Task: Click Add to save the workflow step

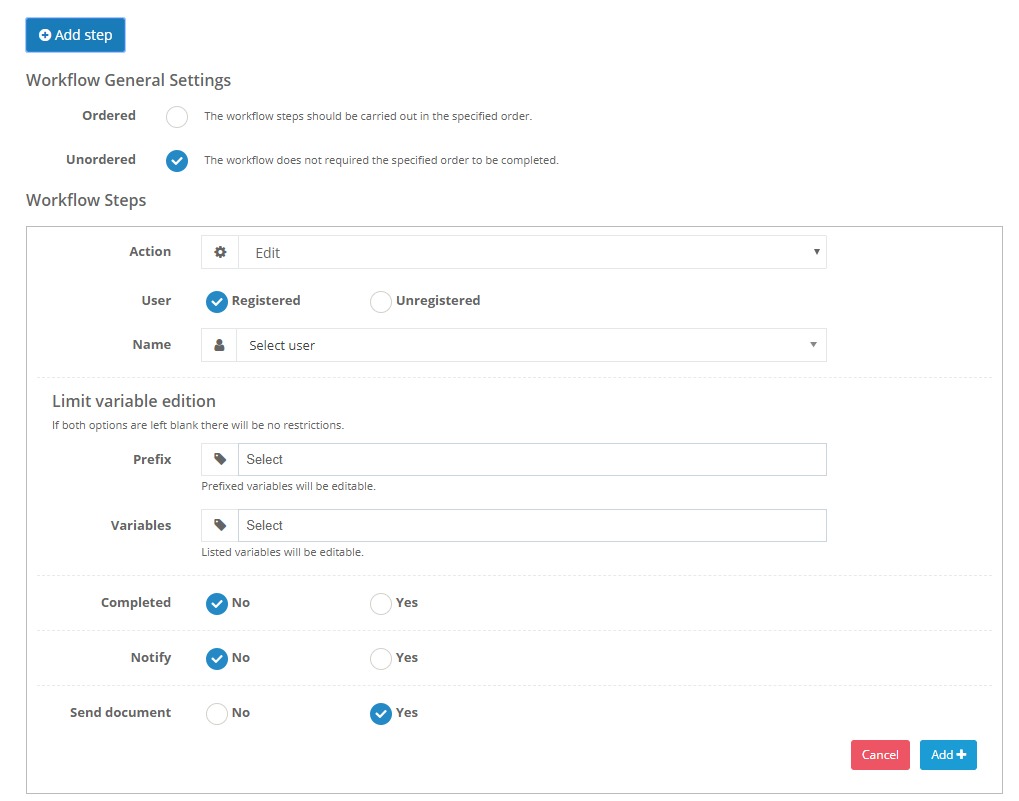Action: pos(947,755)
